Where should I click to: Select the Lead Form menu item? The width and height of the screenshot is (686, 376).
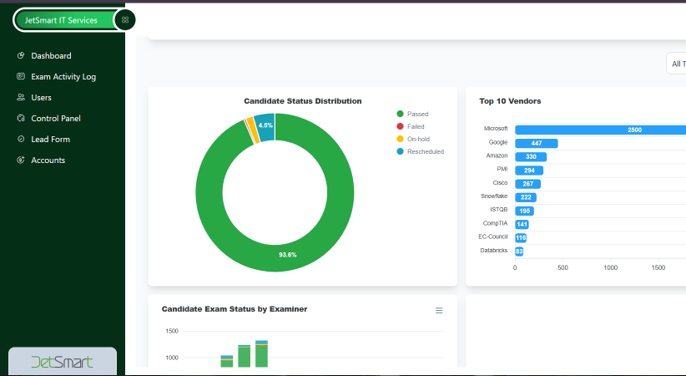click(50, 139)
